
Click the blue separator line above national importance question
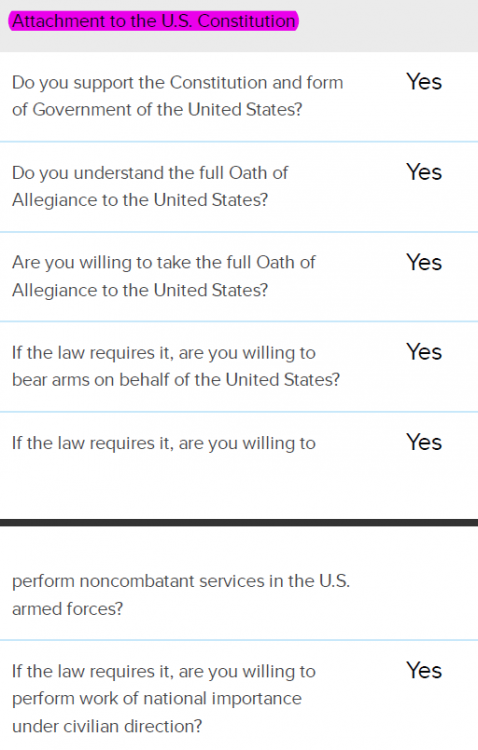pyautogui.click(x=239, y=640)
